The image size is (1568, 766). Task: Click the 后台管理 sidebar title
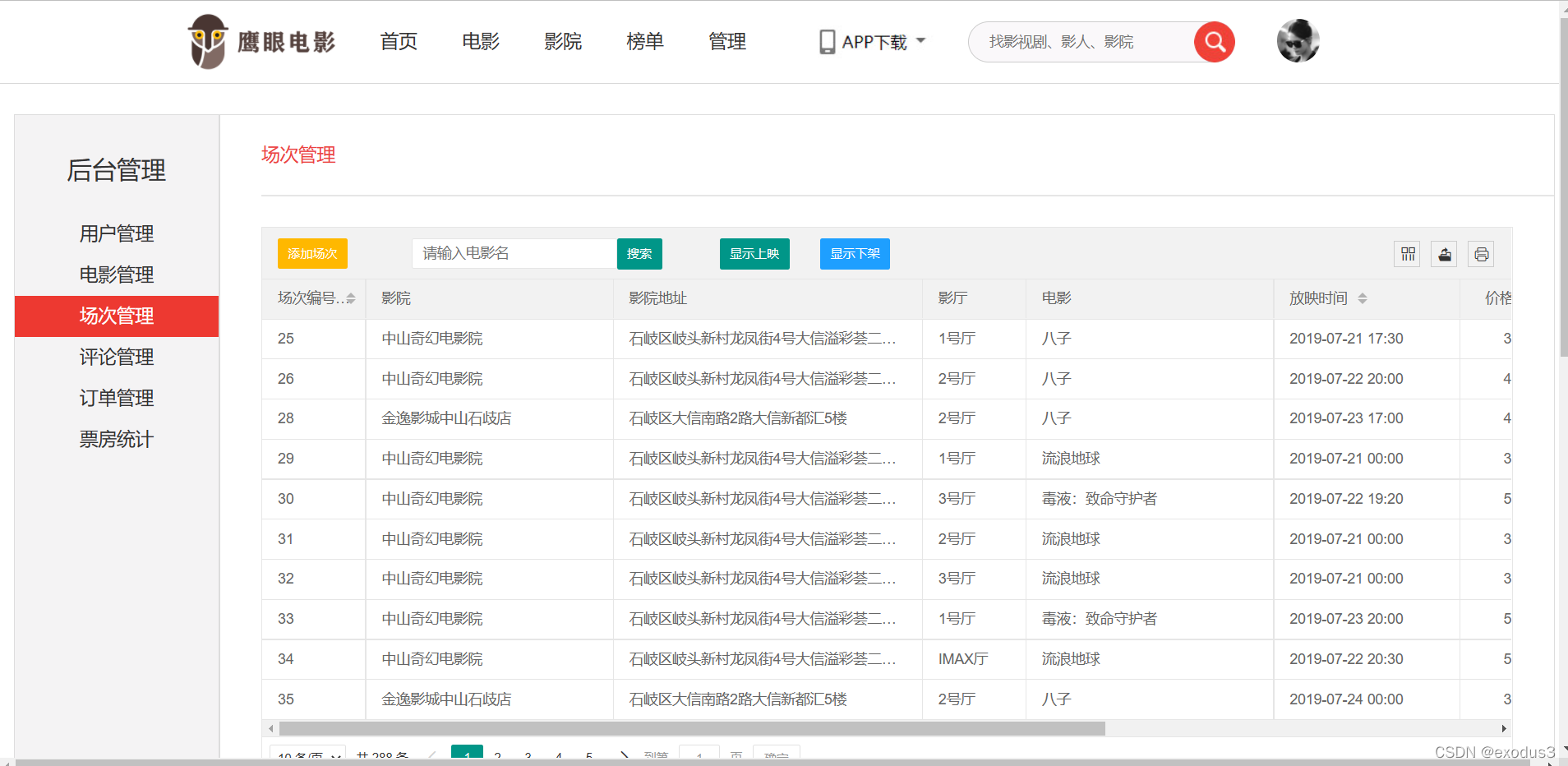click(117, 170)
